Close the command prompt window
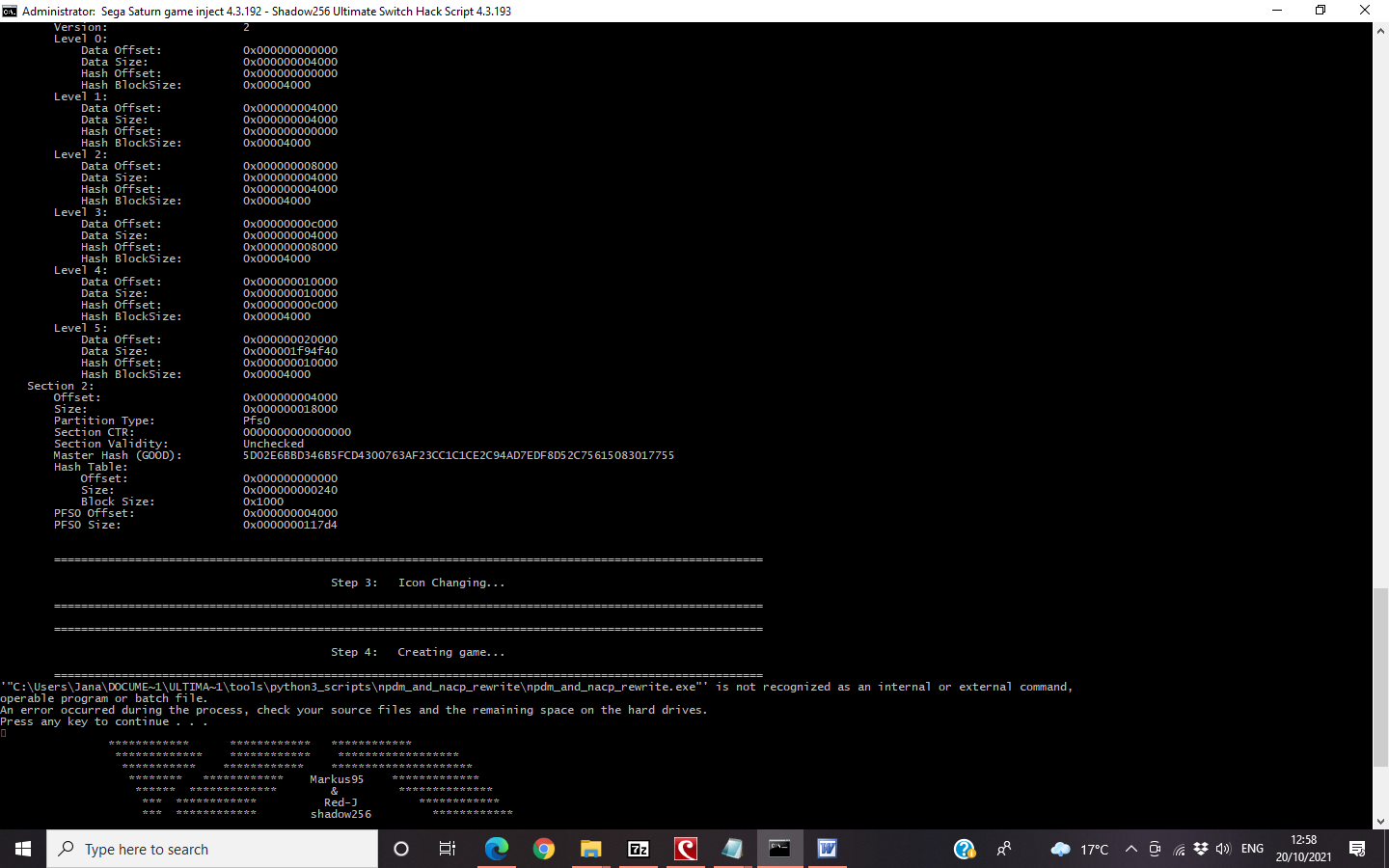The width and height of the screenshot is (1389, 868). coord(1365,11)
